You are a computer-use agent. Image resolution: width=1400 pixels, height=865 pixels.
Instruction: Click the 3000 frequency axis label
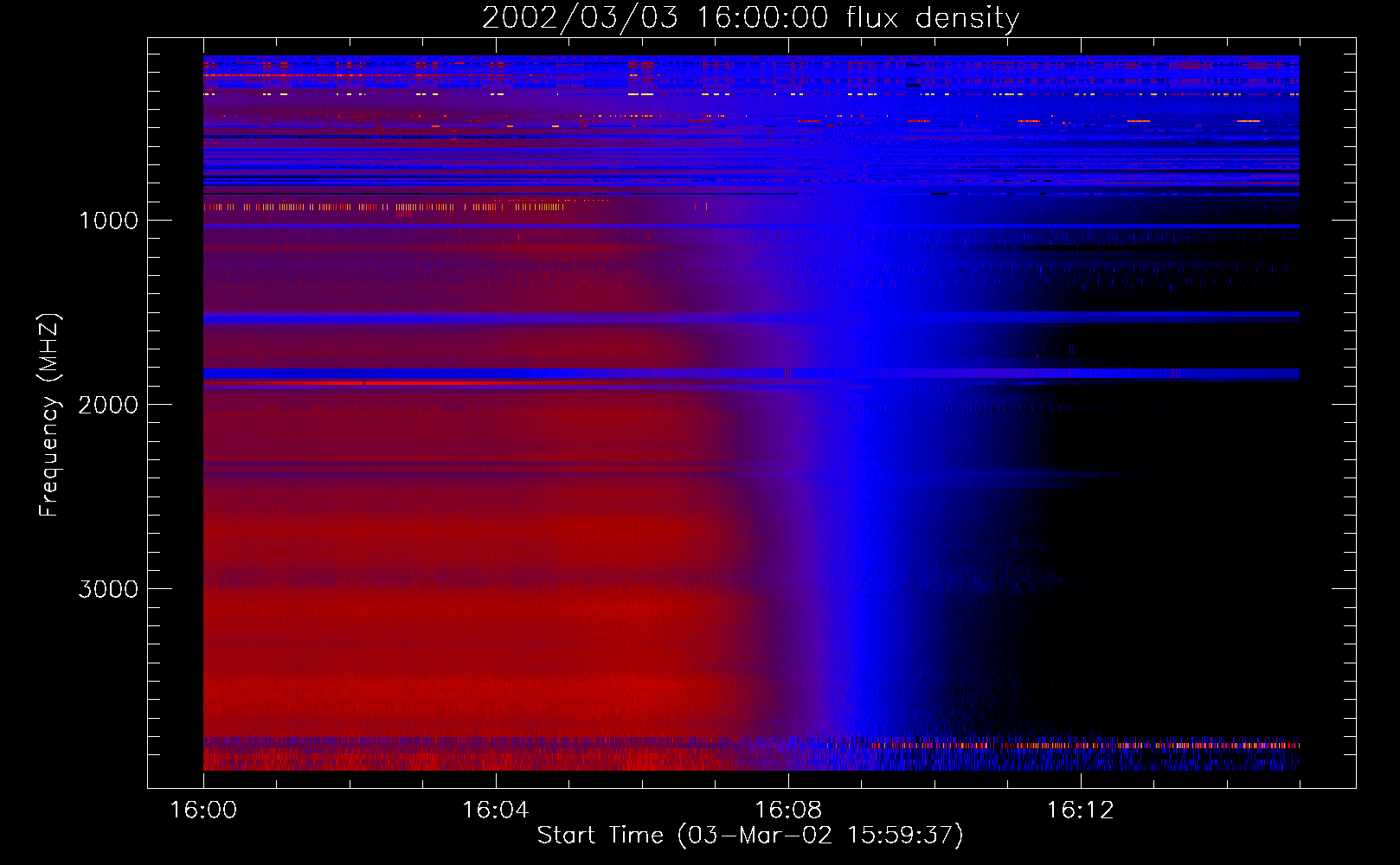108,589
